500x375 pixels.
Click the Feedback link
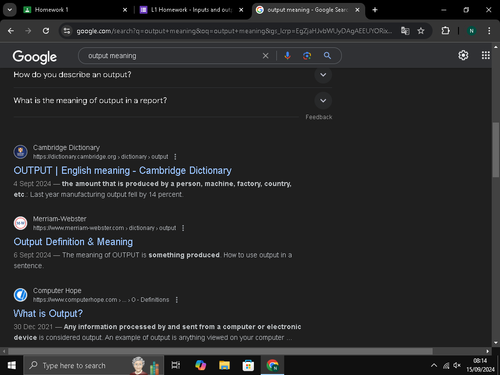tap(319, 117)
